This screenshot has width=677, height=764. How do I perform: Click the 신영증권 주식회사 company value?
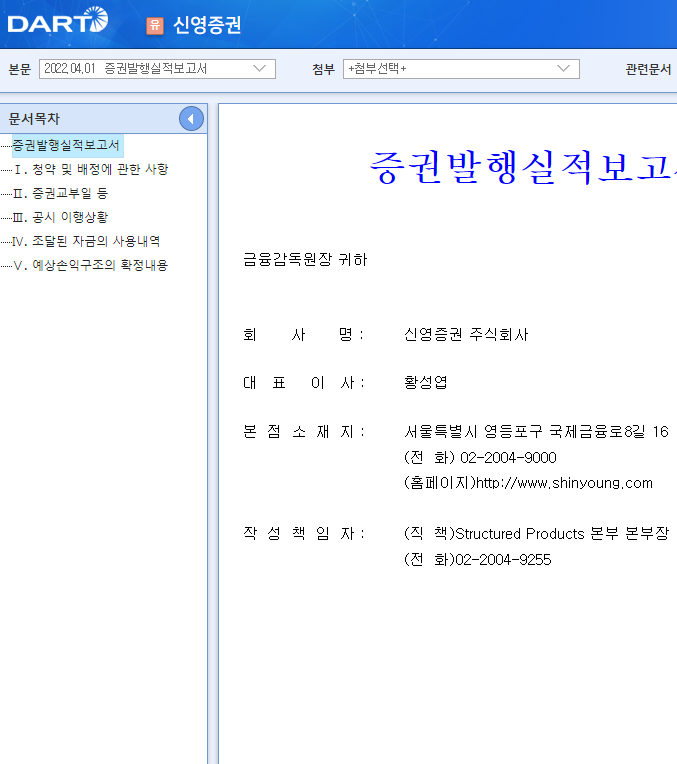[466, 334]
